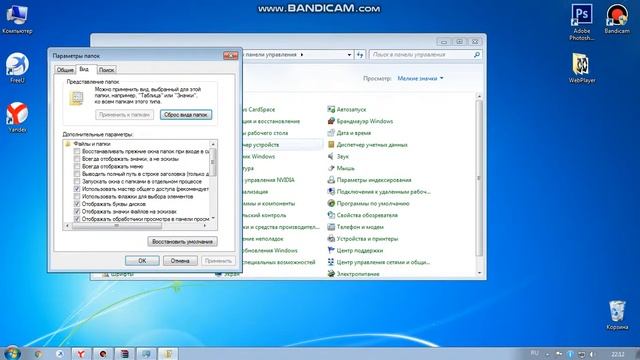Open 'управления NVIDIA' link in Control Panel
Screen dimensions: 640x360
[x=269, y=180]
